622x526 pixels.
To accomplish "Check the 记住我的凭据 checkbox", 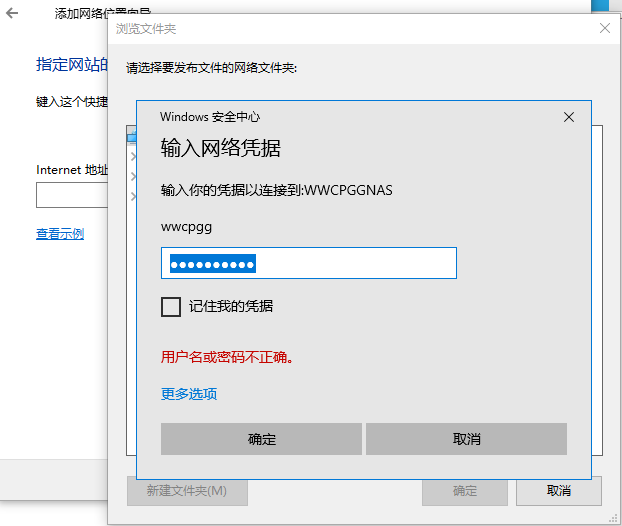I will pos(171,307).
